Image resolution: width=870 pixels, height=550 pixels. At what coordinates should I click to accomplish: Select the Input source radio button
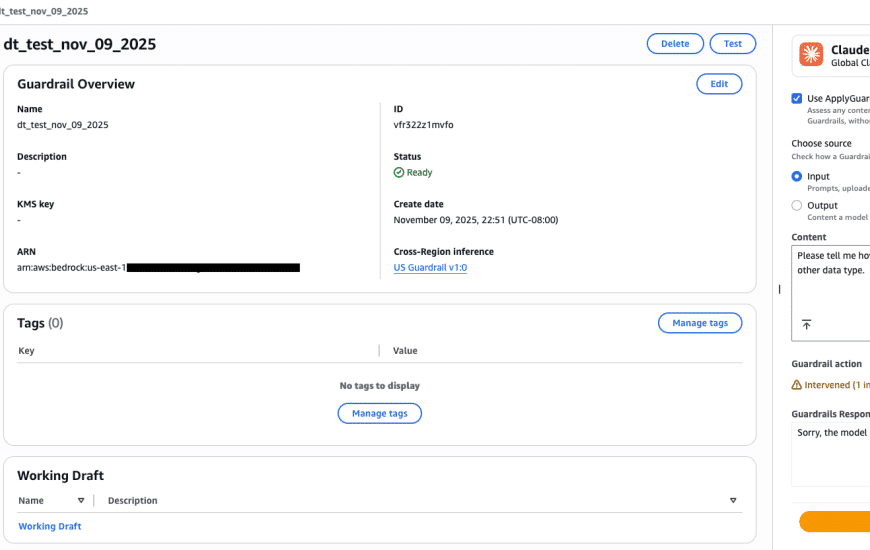(x=797, y=176)
